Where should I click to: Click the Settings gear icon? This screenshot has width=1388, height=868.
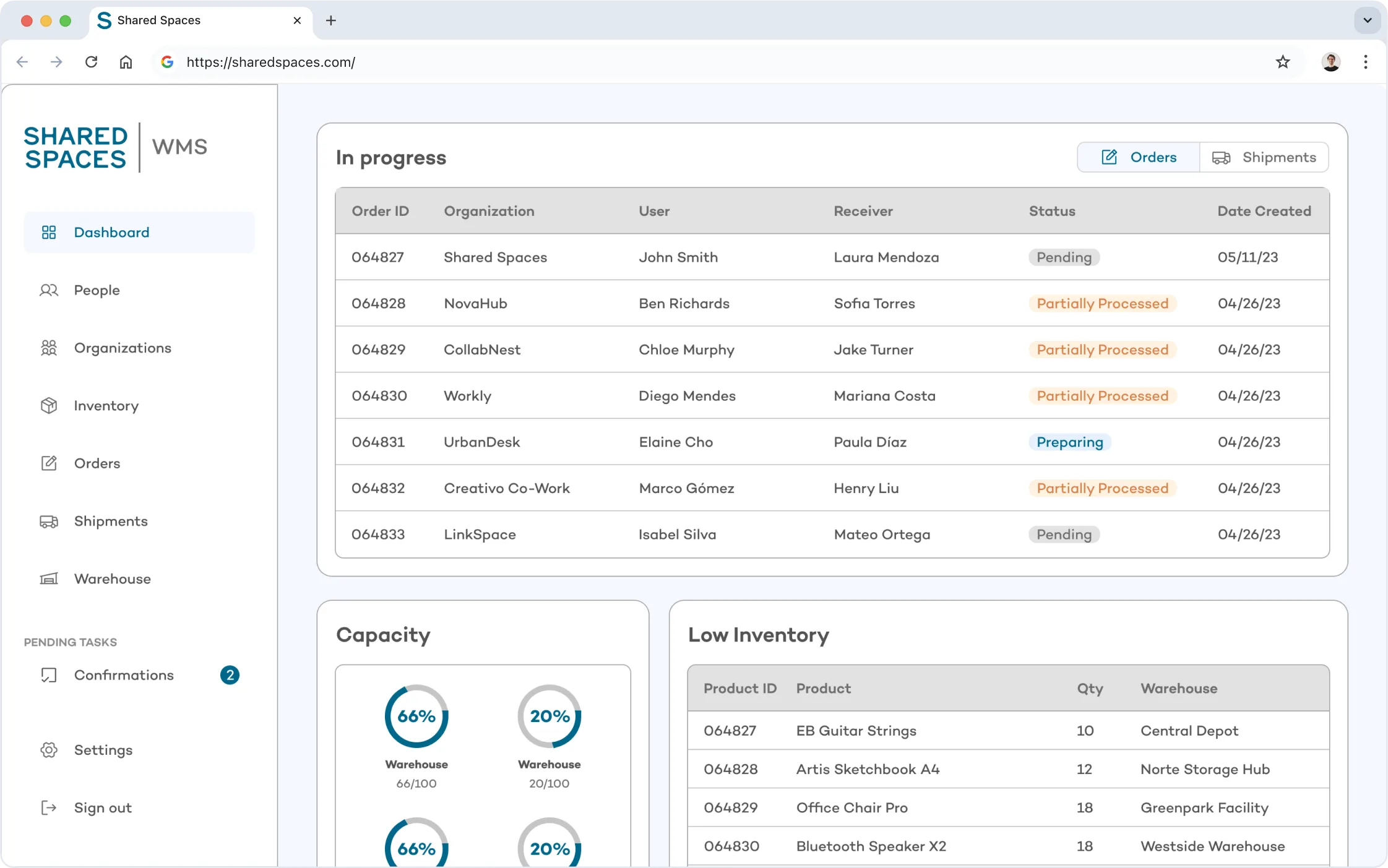[49, 750]
